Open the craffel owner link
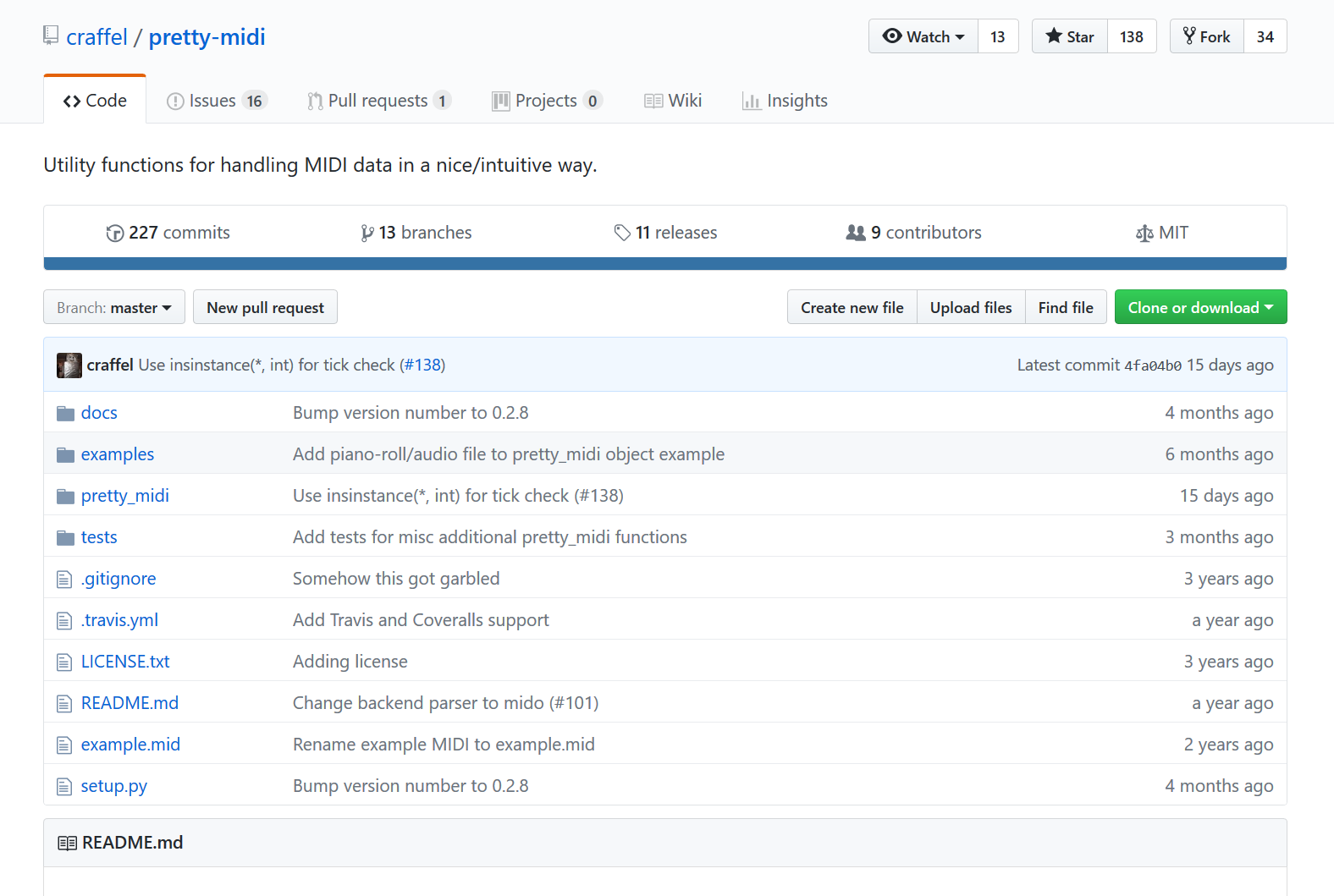1334x896 pixels. [96, 37]
